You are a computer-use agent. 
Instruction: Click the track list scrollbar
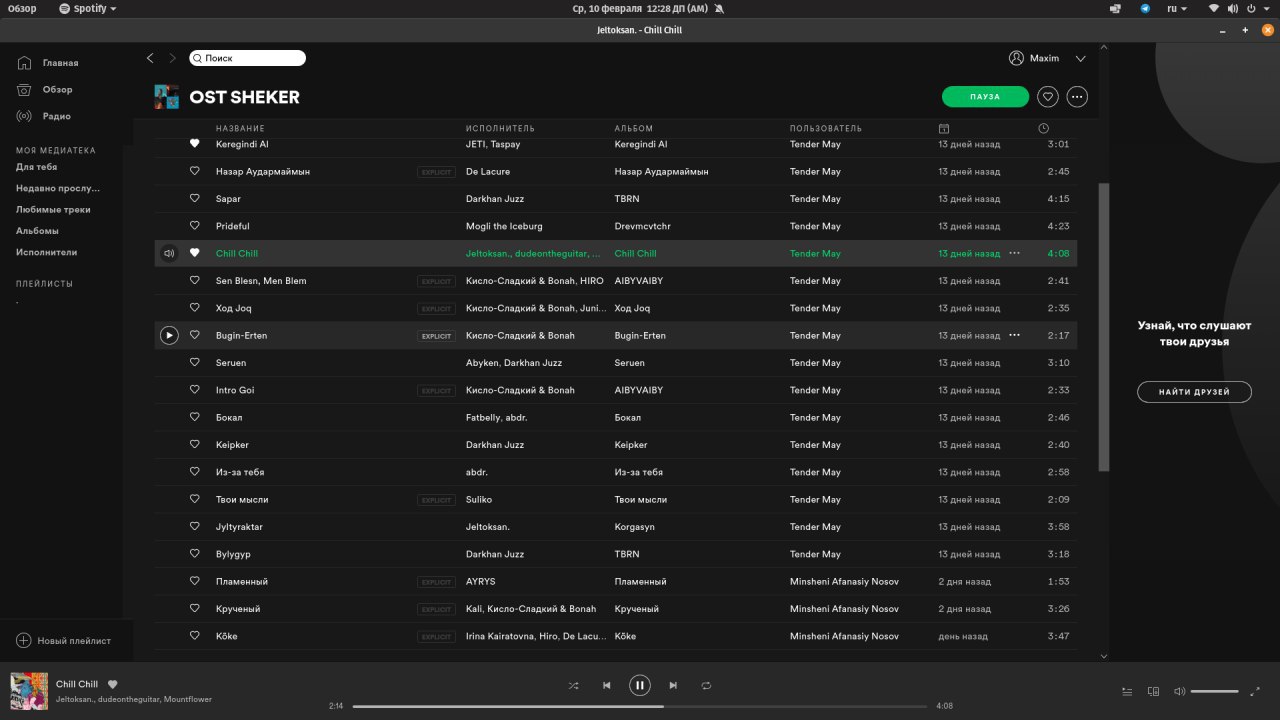[x=1104, y=326]
